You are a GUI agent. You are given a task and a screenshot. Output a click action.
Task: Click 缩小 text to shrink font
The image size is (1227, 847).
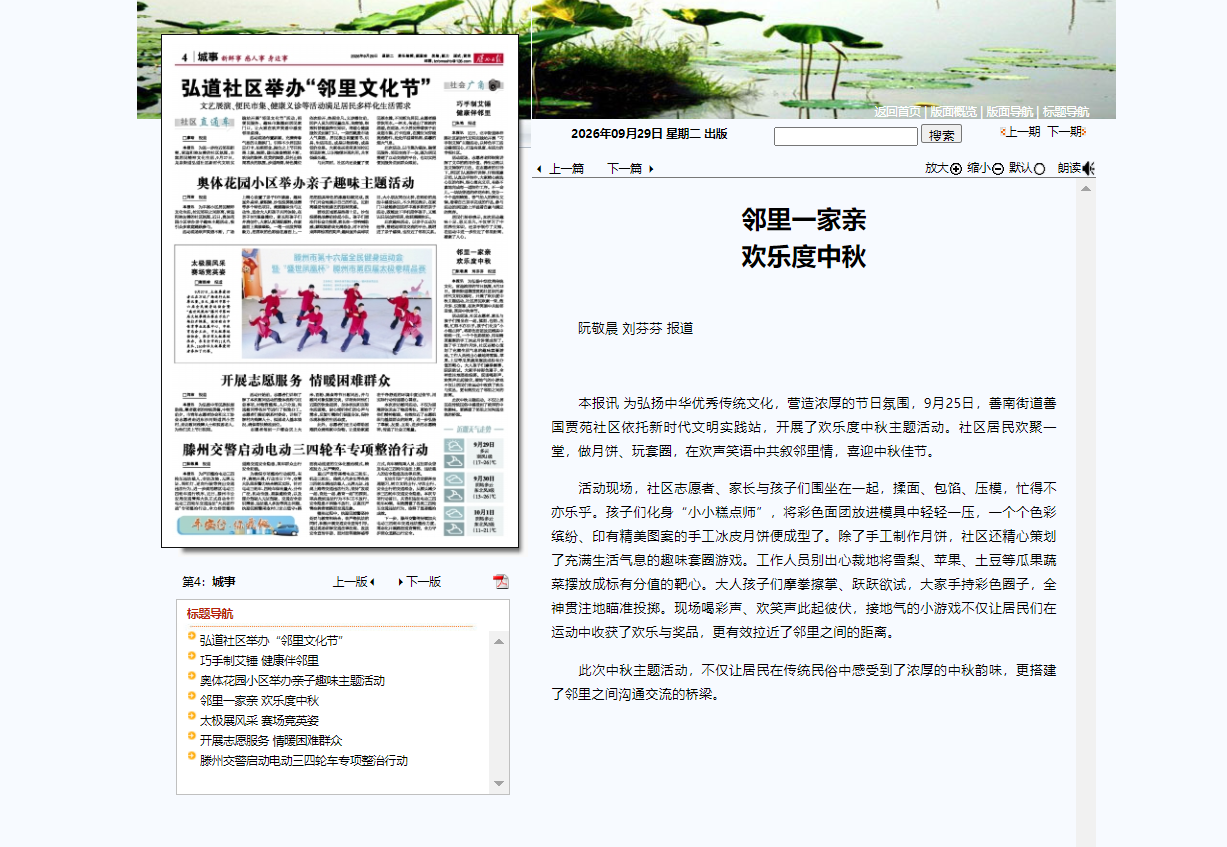[x=979, y=168]
